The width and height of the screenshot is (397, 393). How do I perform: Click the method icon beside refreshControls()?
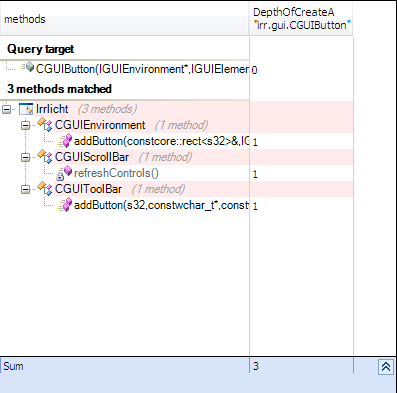coord(64,173)
